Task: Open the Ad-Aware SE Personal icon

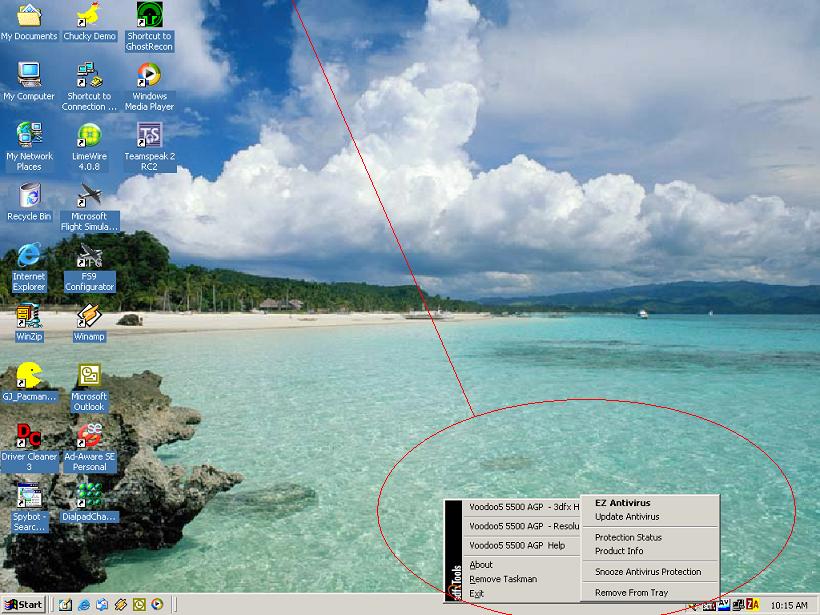Action: 89,436
